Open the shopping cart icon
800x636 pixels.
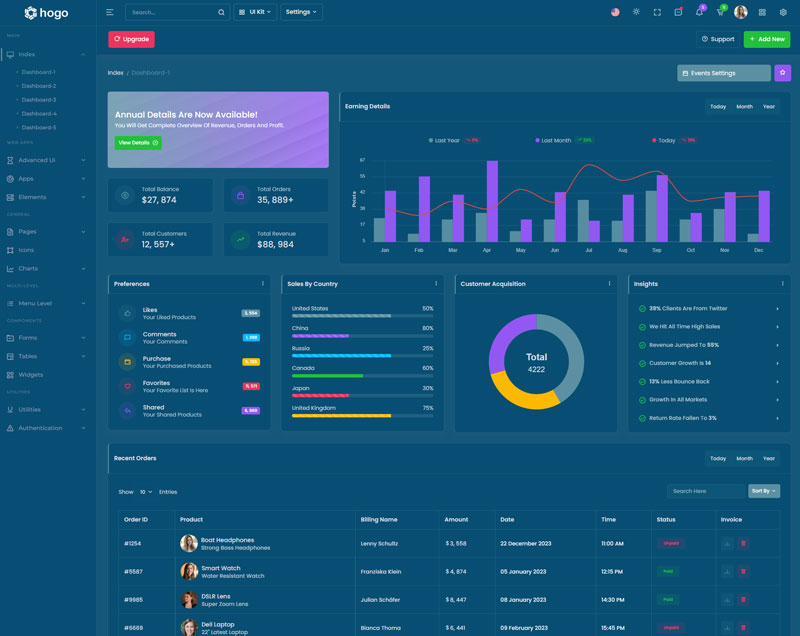click(x=720, y=13)
